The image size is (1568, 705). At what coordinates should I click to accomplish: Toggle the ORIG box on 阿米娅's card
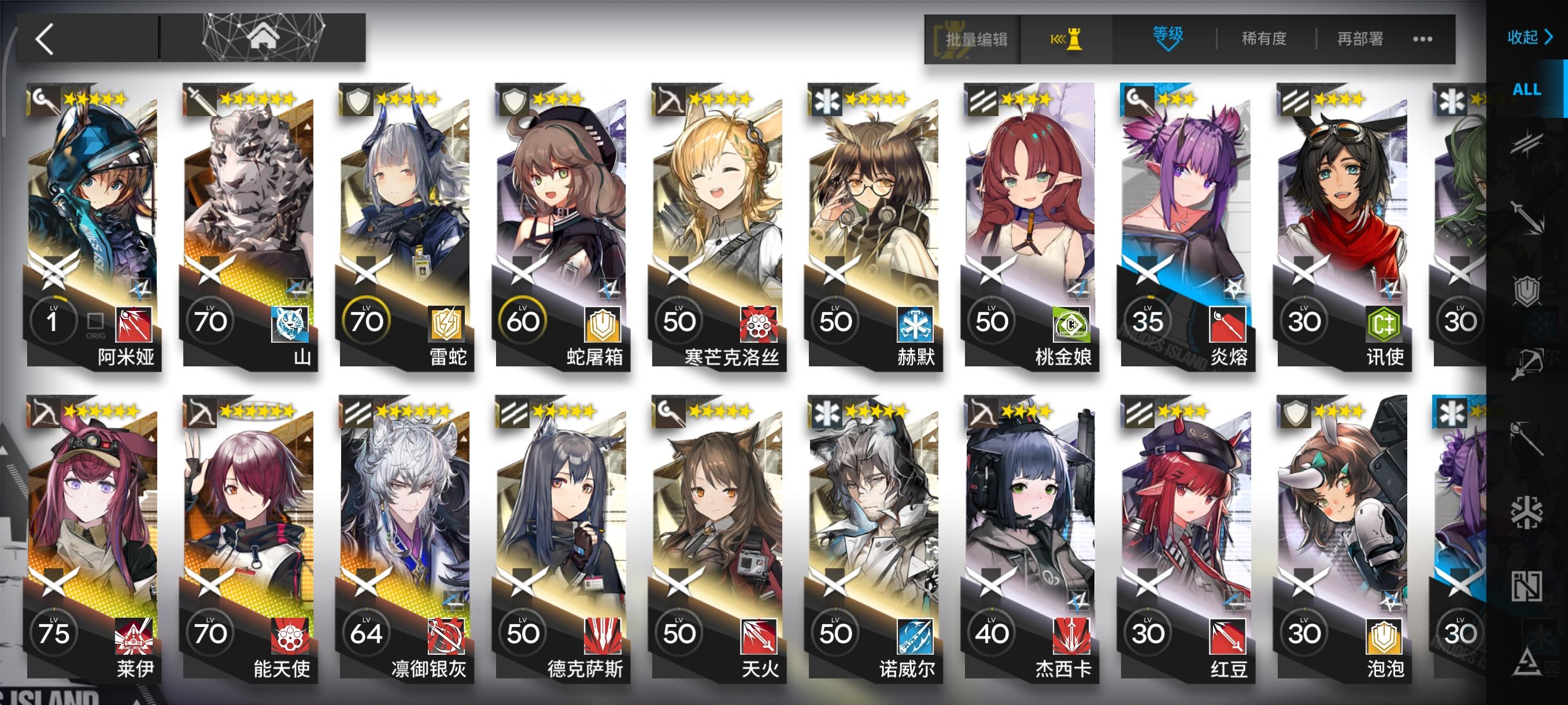pyautogui.click(x=95, y=321)
